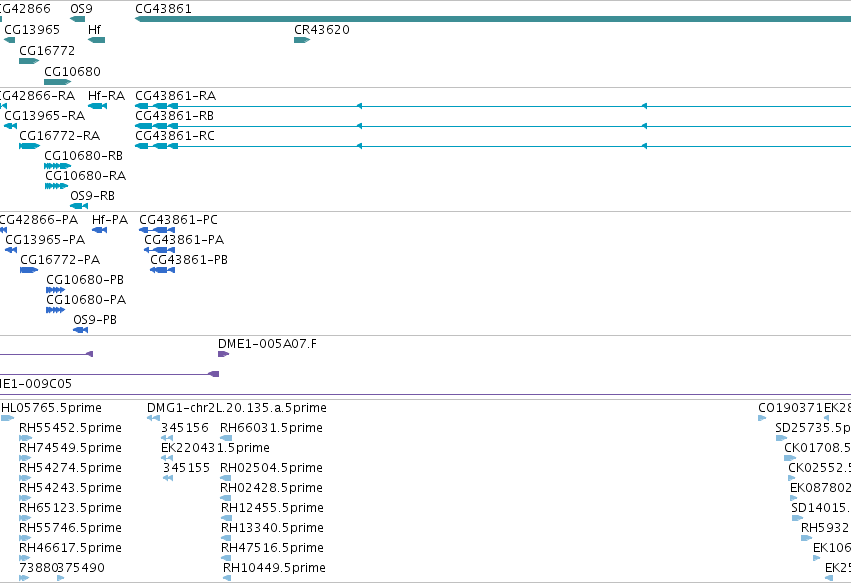
Task: Select the CG16772-PA protein feature
Action: [29, 270]
